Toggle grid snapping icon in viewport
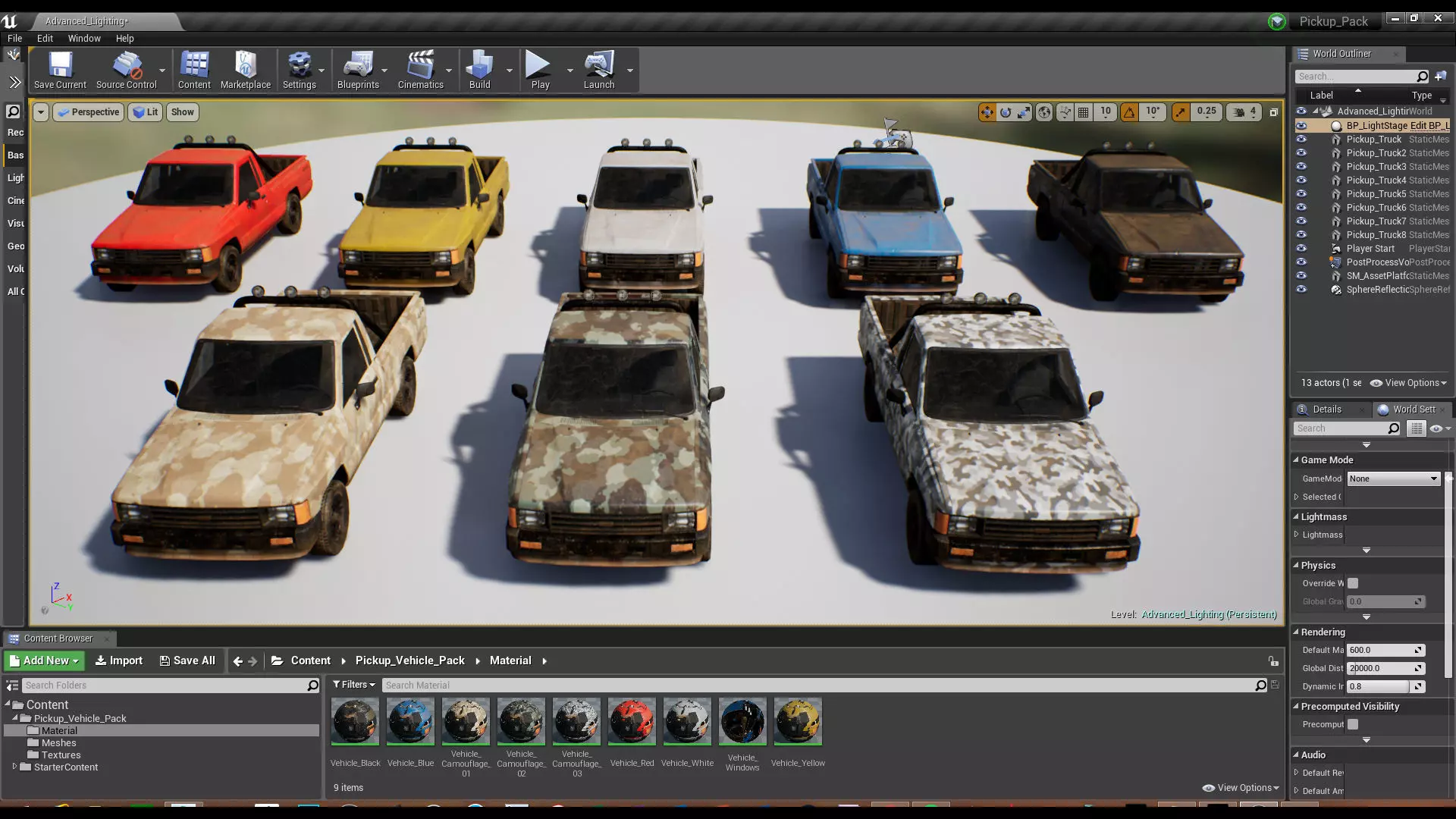This screenshot has height=819, width=1456. click(x=1084, y=112)
